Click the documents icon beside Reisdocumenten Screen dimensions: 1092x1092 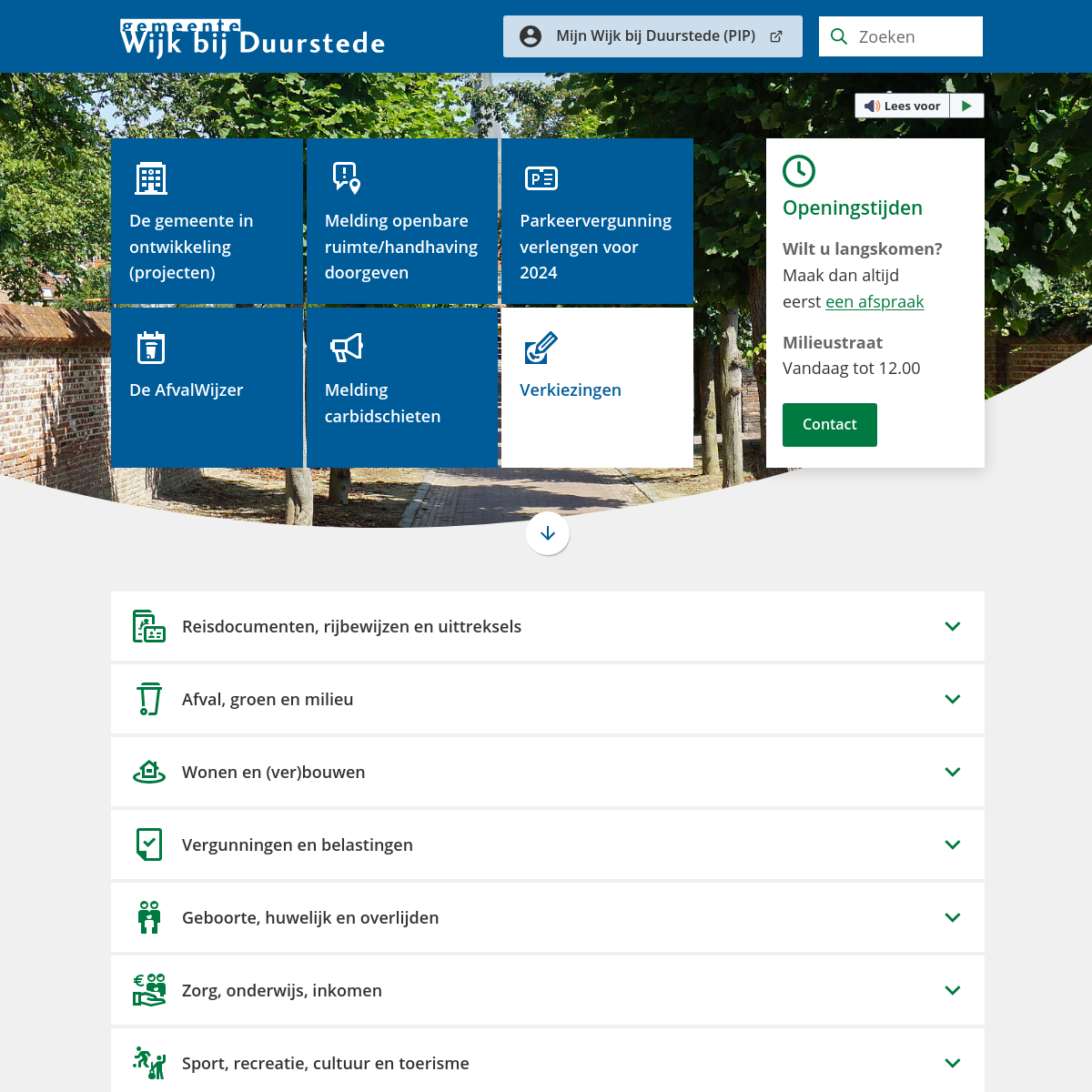coord(149,626)
